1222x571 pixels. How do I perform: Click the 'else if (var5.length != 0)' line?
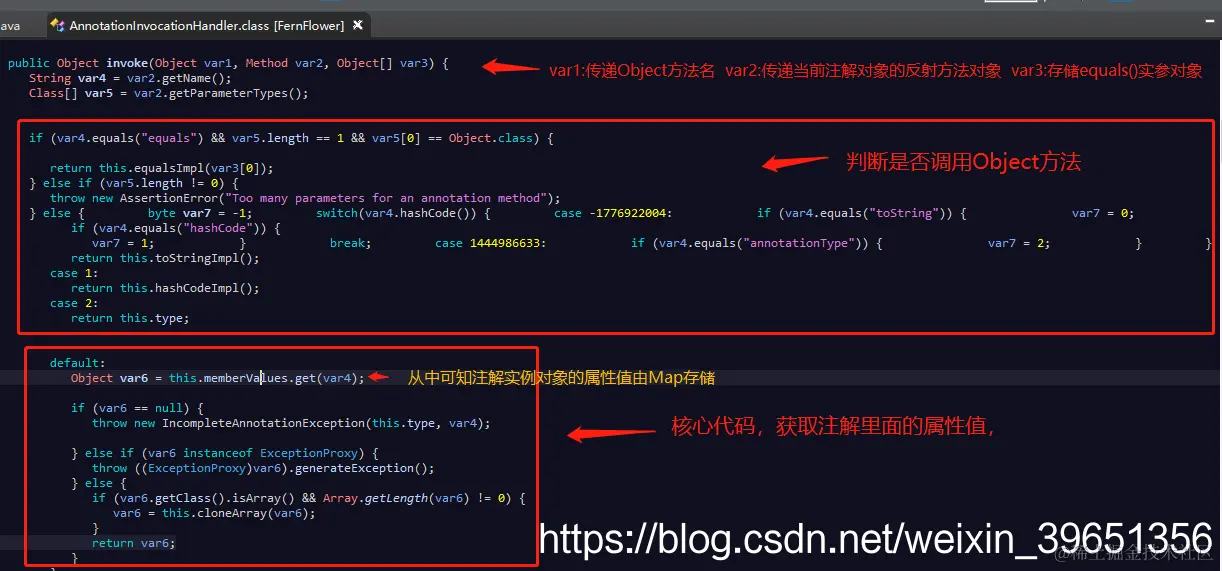[134, 183]
